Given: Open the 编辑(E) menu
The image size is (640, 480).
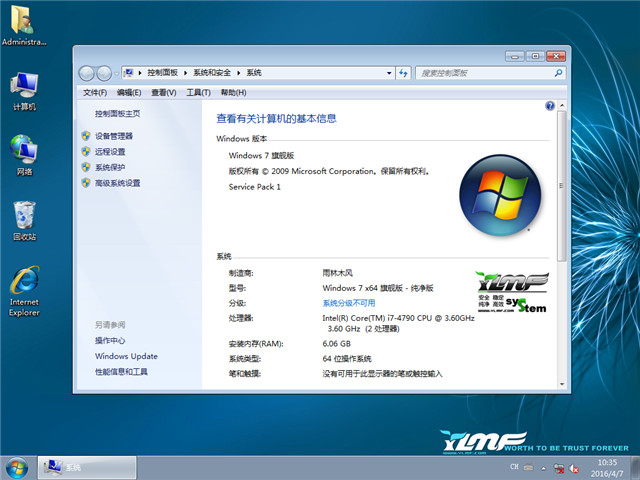Looking at the screenshot, I should pos(129,93).
